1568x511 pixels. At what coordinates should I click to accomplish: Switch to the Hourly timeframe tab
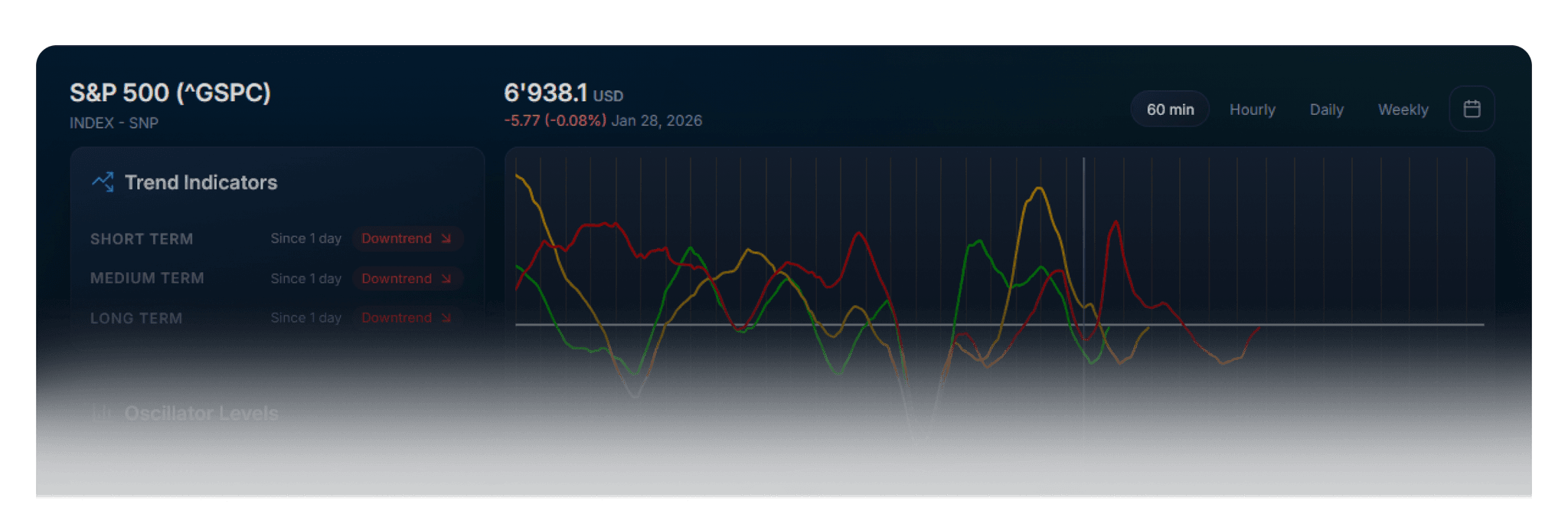(x=1252, y=110)
